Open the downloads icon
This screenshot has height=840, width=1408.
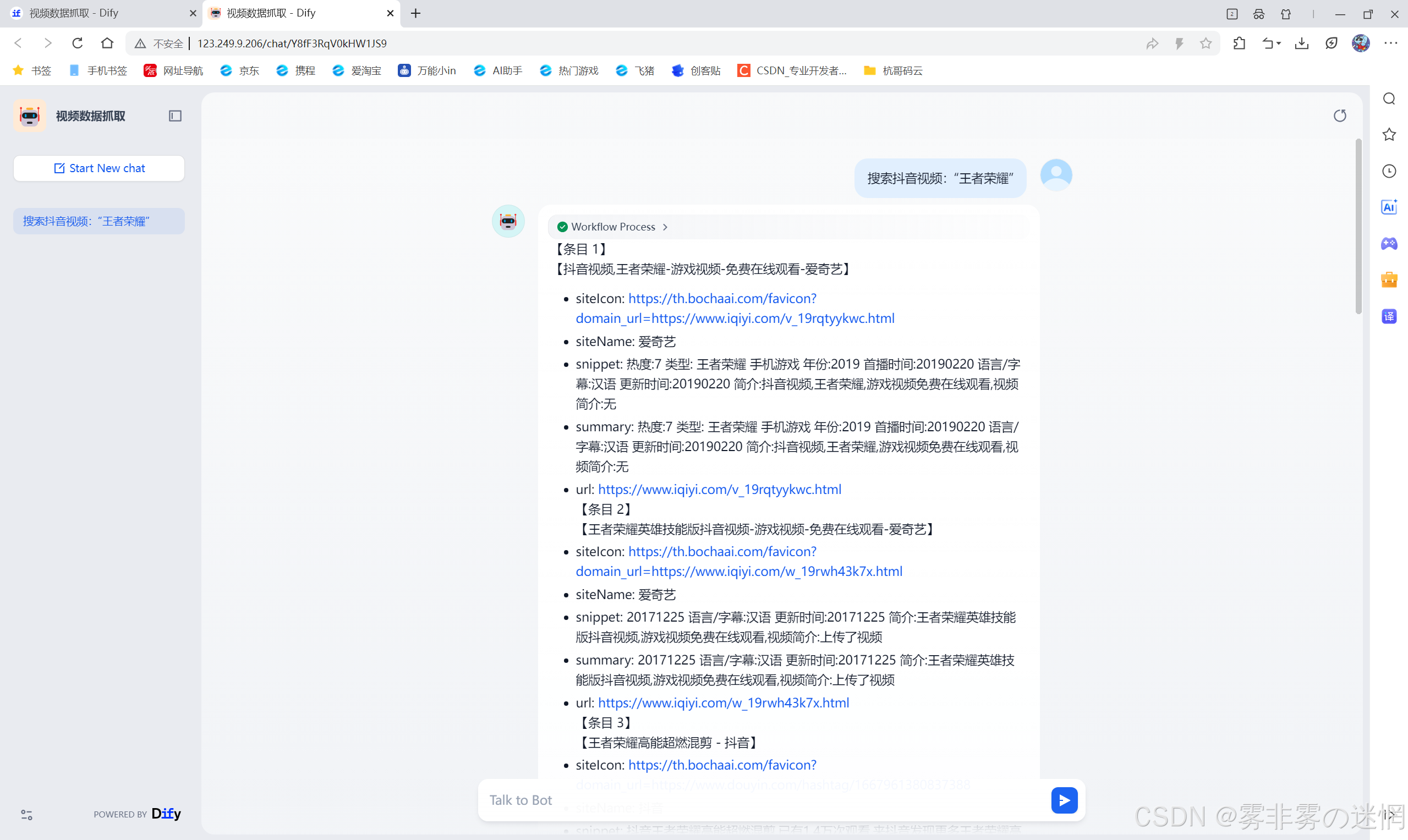1302,43
